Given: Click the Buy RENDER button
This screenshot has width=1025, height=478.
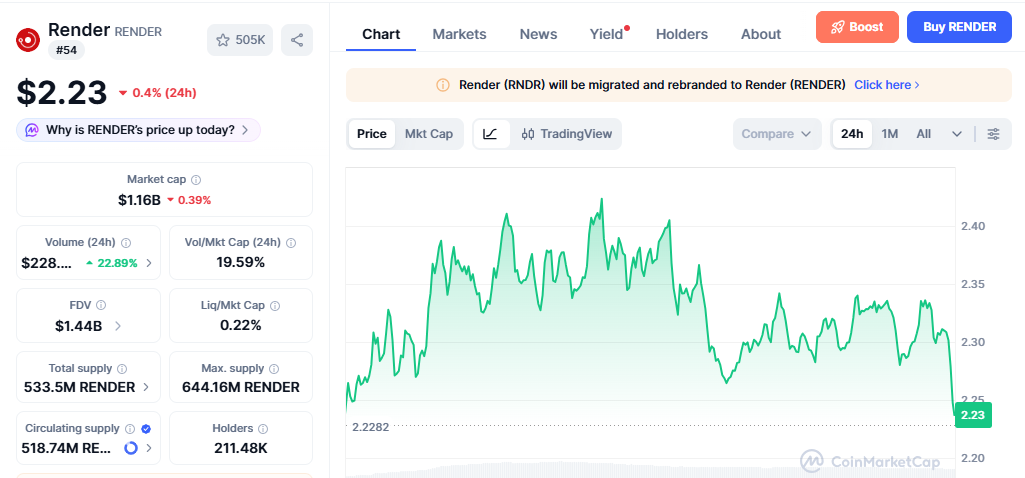Looking at the screenshot, I should [x=959, y=27].
